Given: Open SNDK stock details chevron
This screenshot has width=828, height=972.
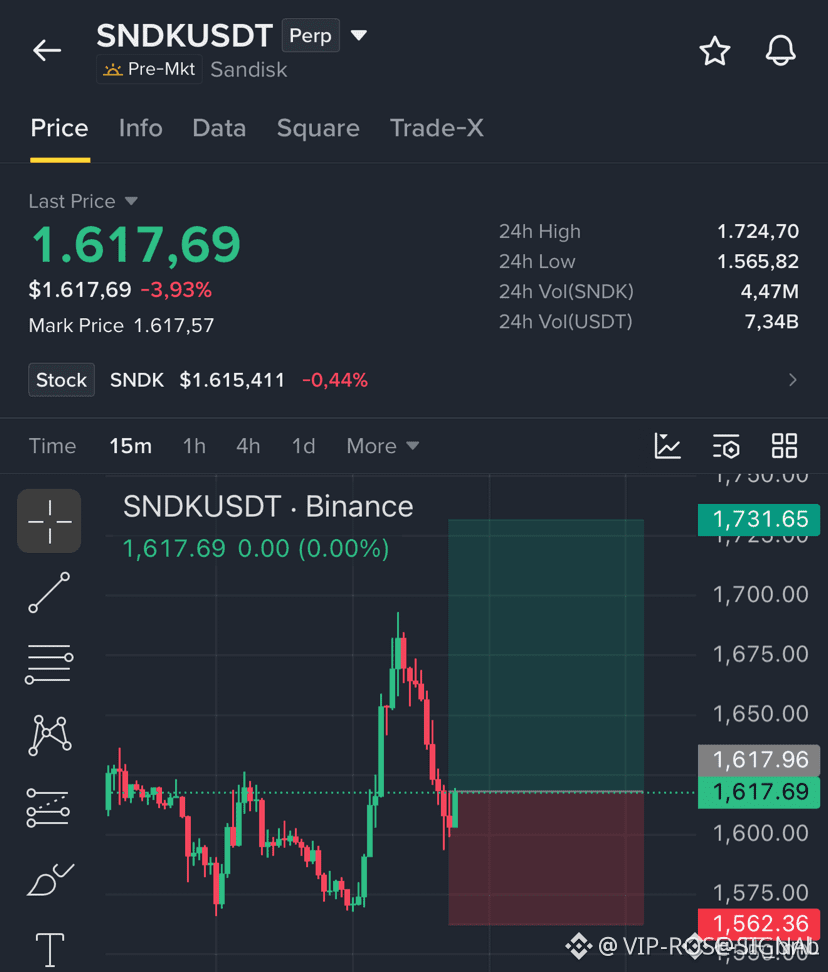Looking at the screenshot, I should pyautogui.click(x=793, y=380).
